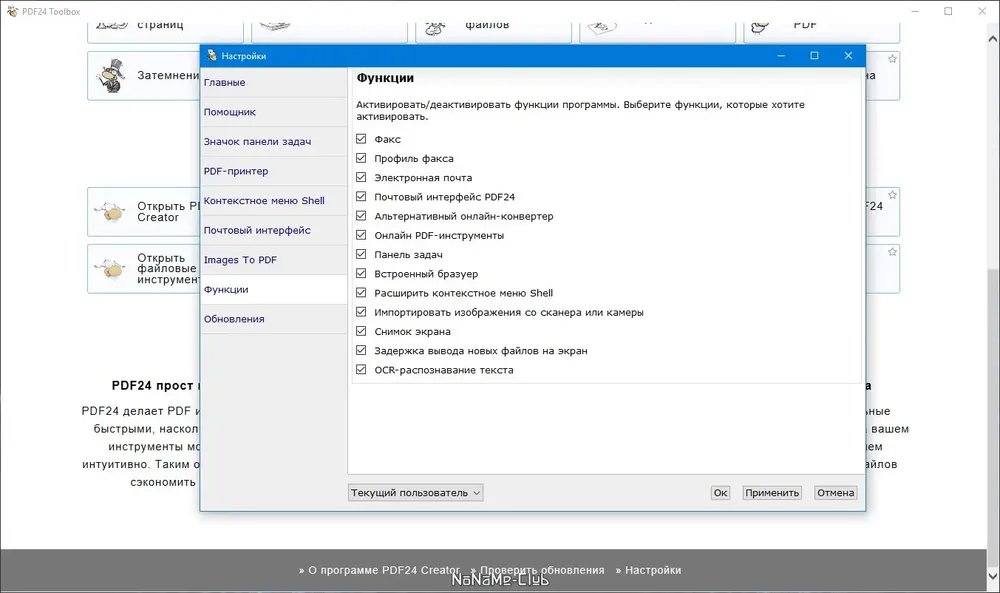Uncheck Профиль факса option

(361, 157)
